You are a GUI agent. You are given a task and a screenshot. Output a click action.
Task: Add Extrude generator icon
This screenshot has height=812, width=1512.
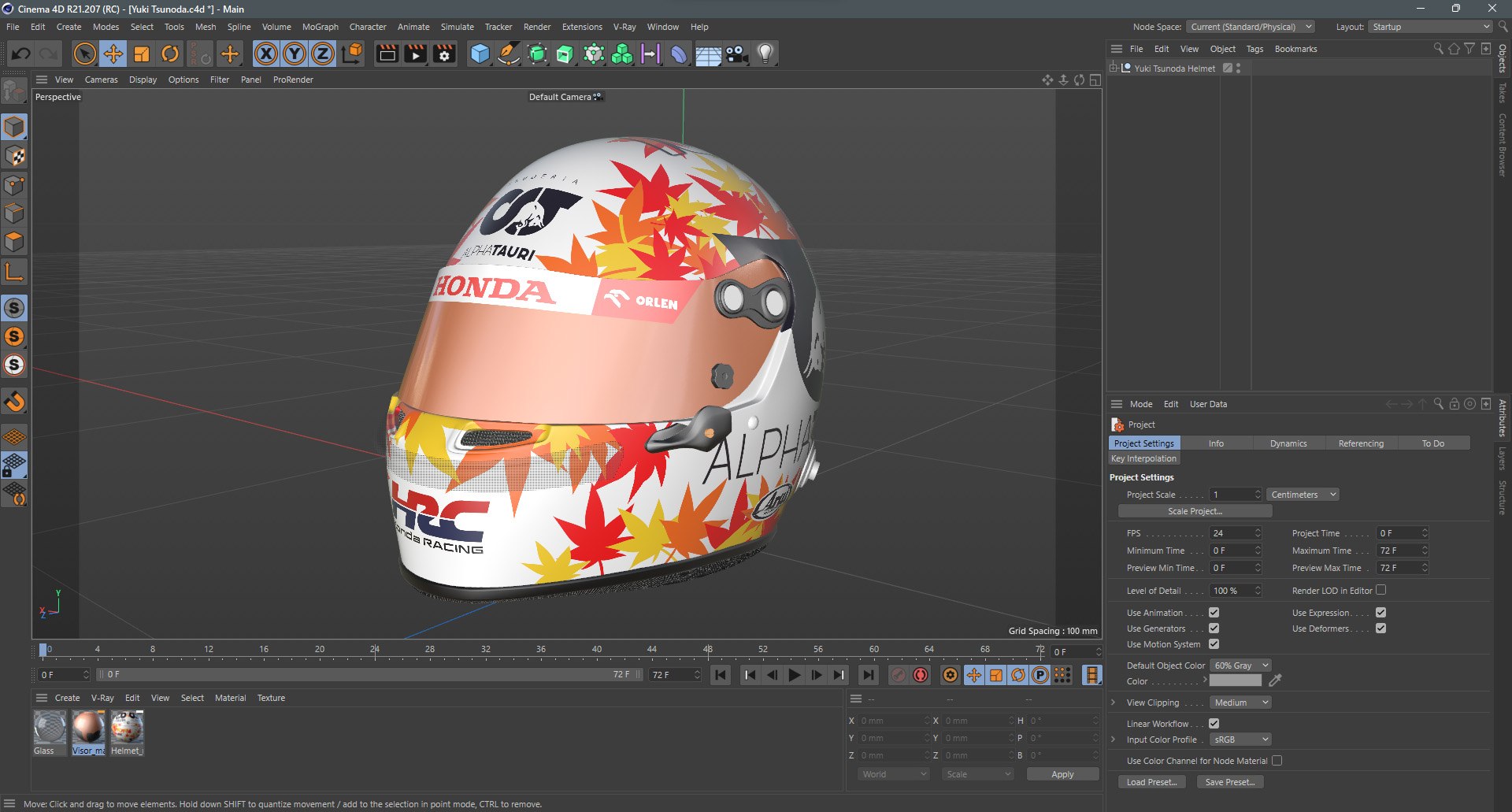(x=565, y=54)
